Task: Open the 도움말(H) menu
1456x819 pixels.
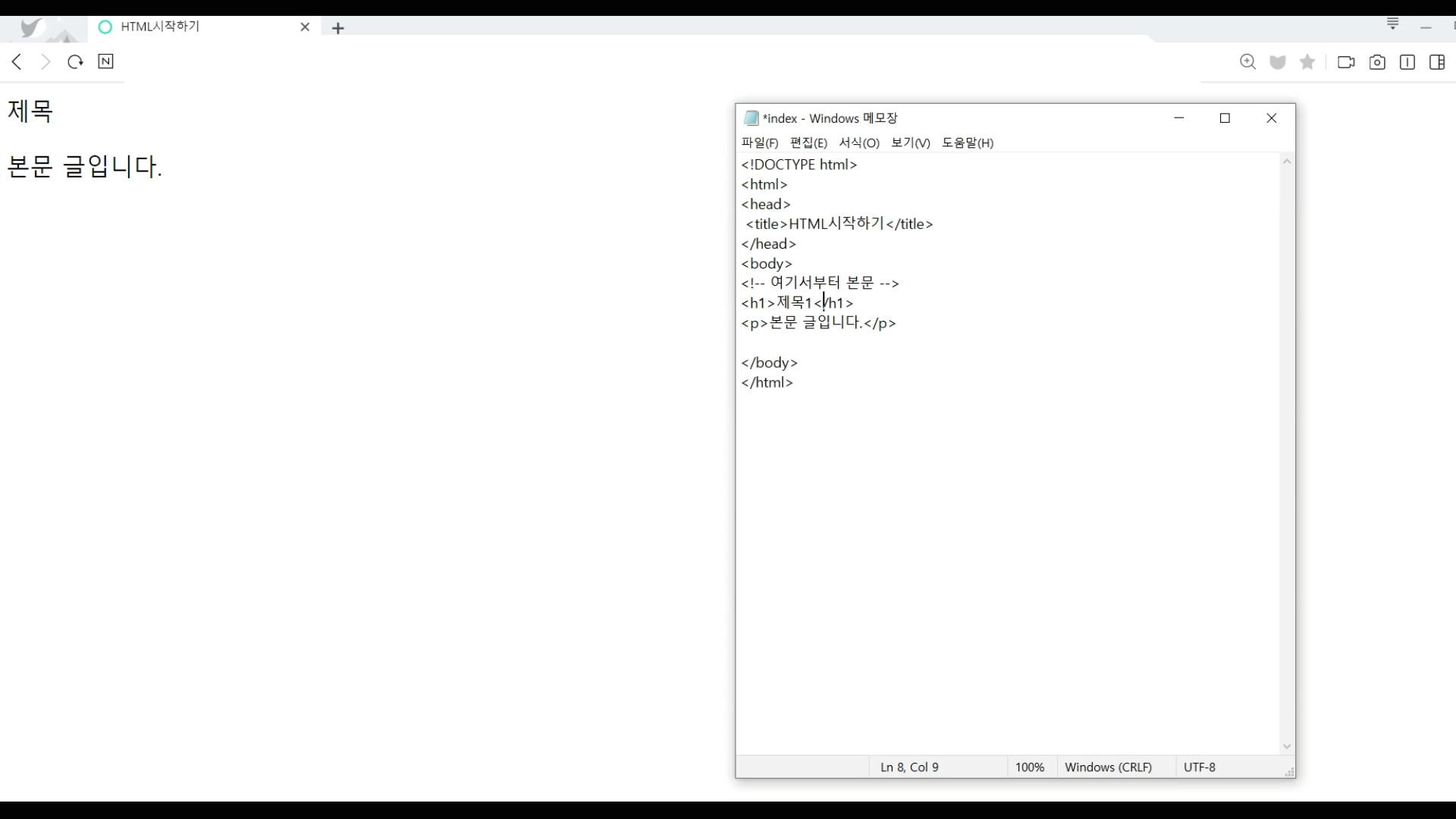Action: pos(967,143)
